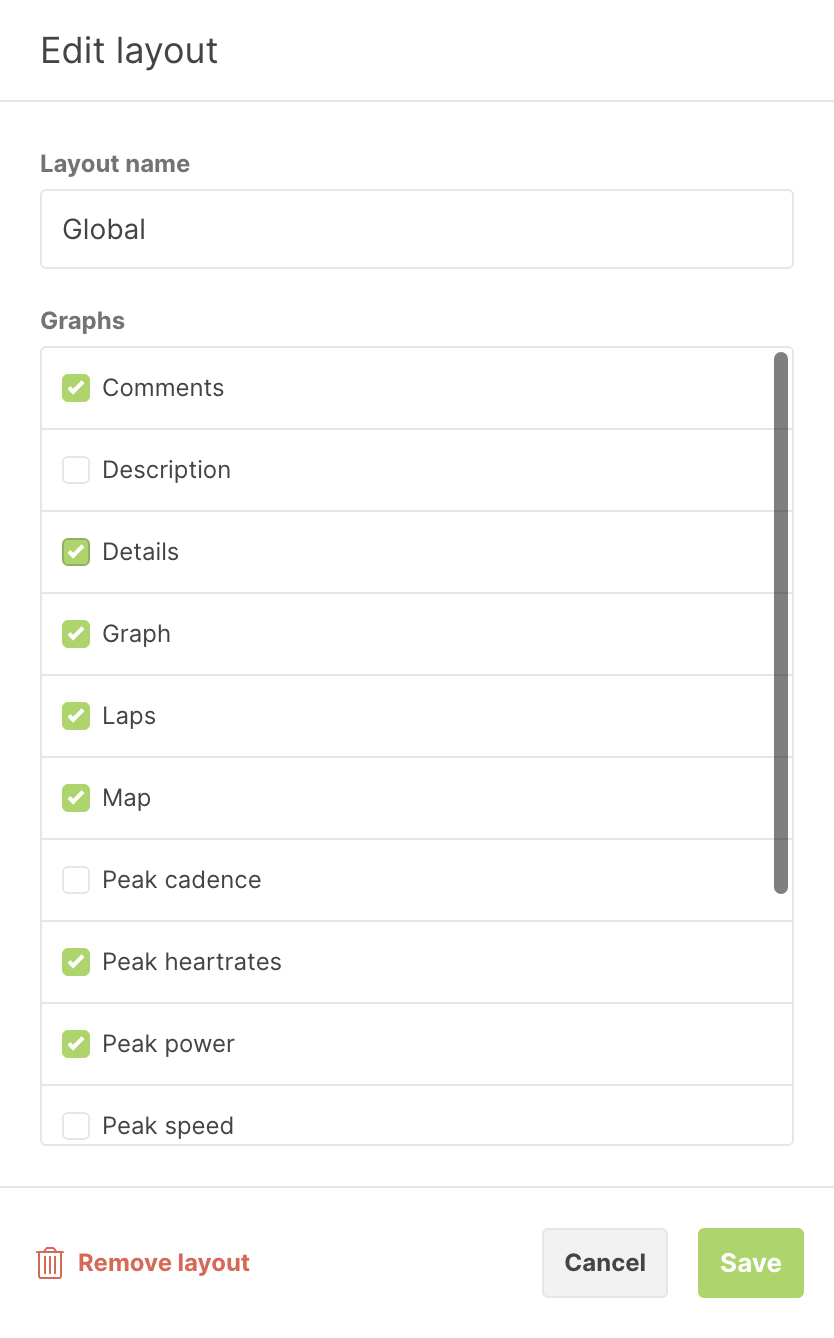Click the Remove layout link
This screenshot has width=834, height=1338.
click(164, 1263)
